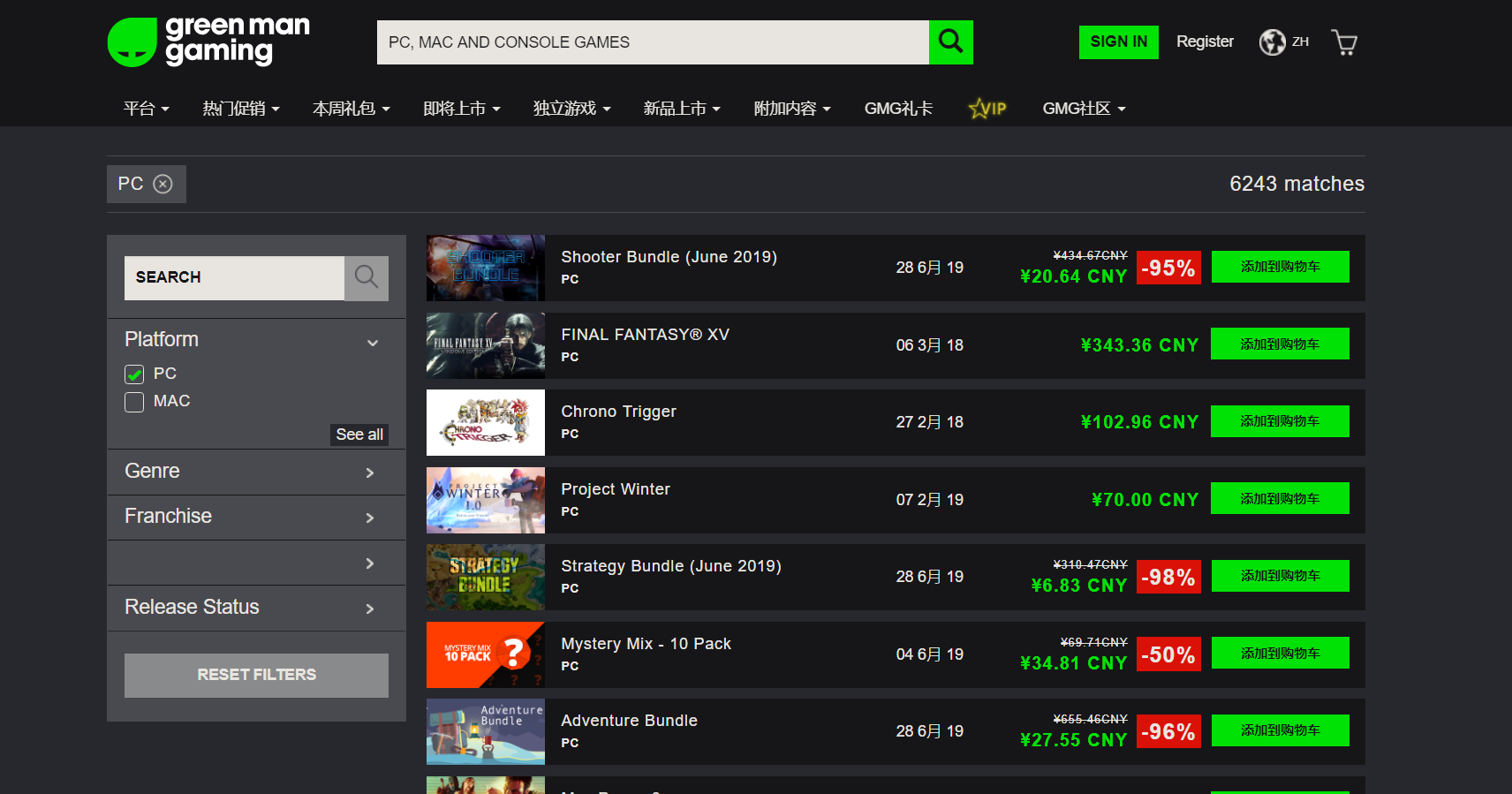The width and height of the screenshot is (1512, 794).
Task: Open the 独立游戏 menu
Action: pyautogui.click(x=572, y=109)
